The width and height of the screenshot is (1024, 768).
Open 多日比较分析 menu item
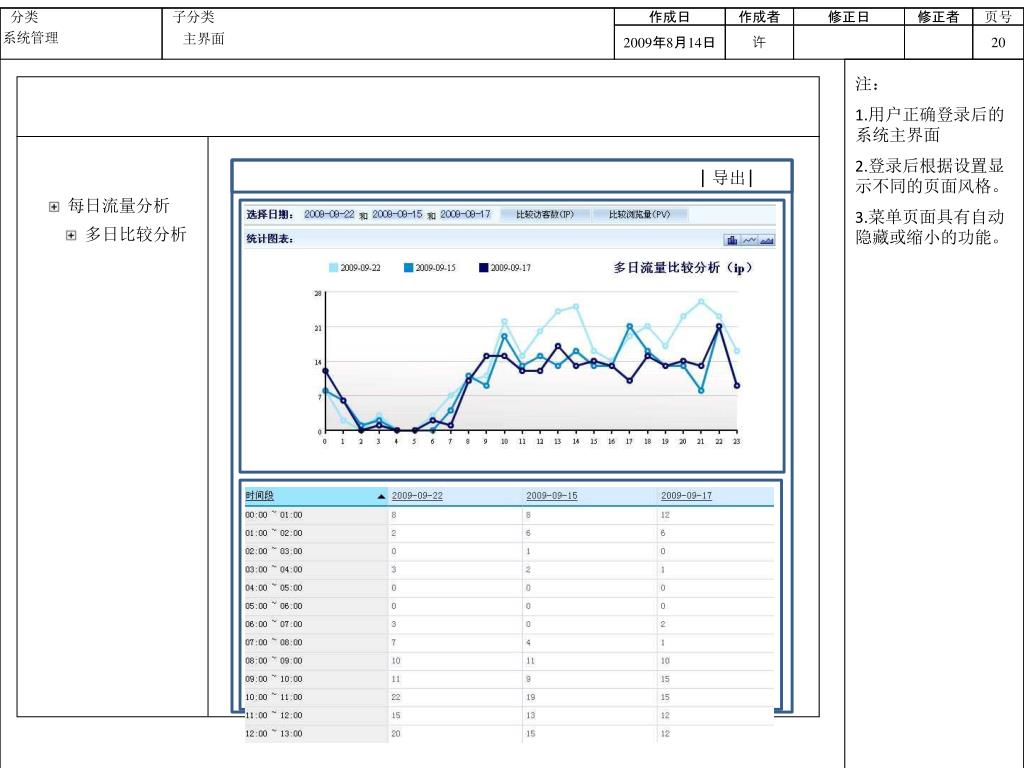point(136,234)
